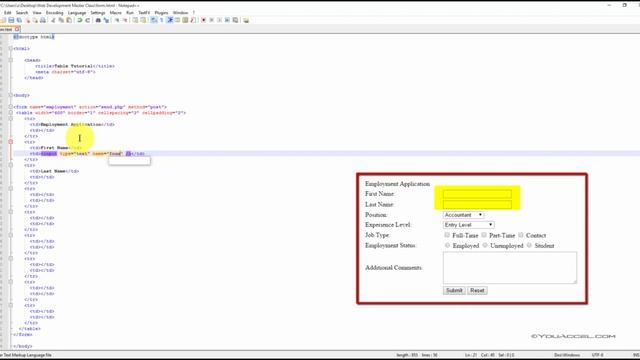Toggle the Word Wrap toolbar icon
Viewport: 640px width, 360px height.
pos(153,20)
